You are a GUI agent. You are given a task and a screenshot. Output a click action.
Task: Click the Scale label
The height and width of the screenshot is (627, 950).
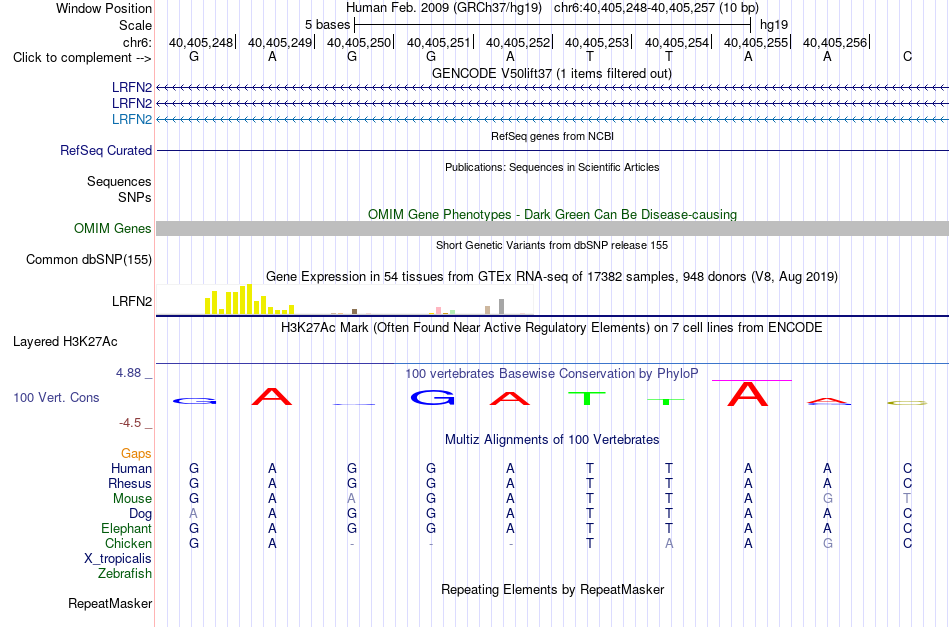click(x=136, y=25)
